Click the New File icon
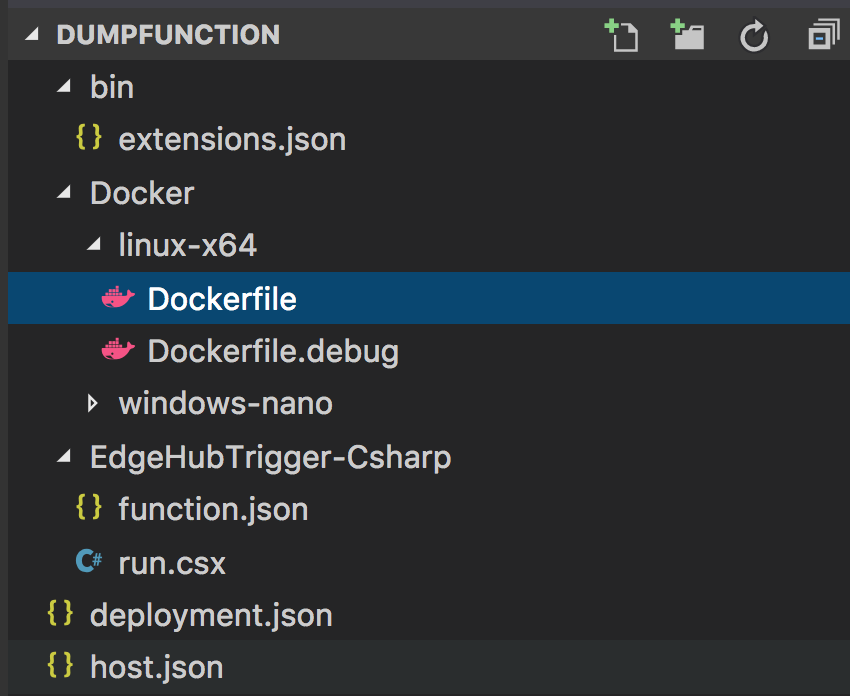850x696 pixels. coord(621,36)
